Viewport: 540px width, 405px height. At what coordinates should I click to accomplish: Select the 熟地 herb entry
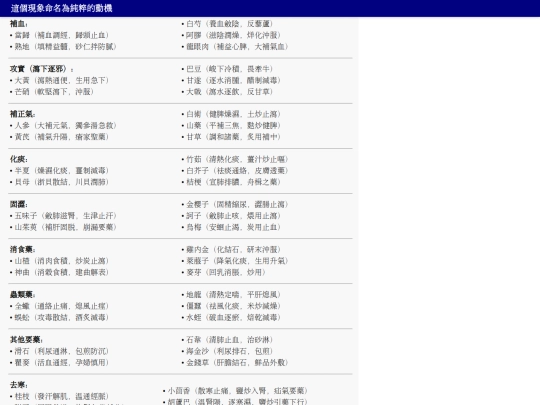pyautogui.click(x=63, y=46)
